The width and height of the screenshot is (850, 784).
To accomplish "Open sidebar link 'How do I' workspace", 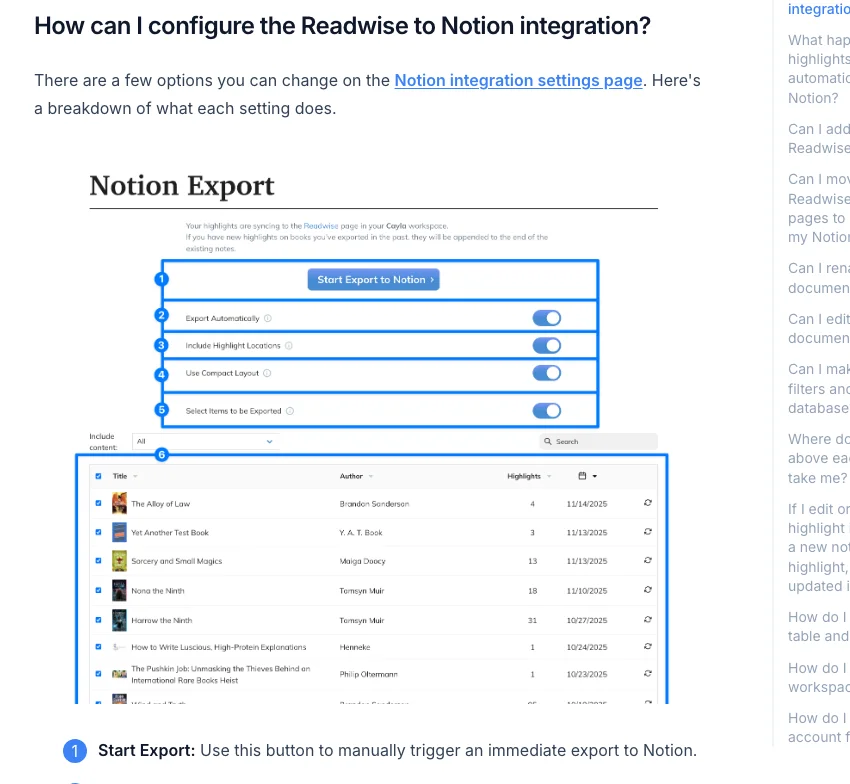I will click(x=819, y=678).
